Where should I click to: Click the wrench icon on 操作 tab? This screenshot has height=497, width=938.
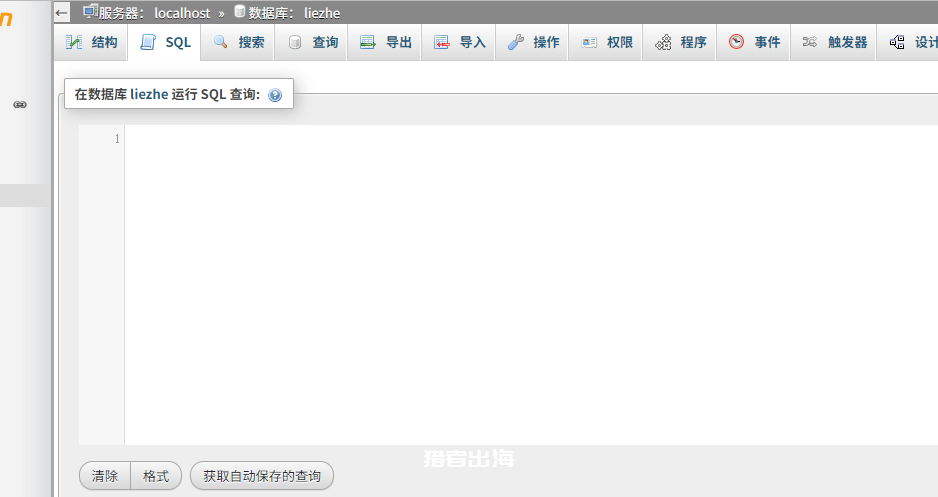pos(516,42)
